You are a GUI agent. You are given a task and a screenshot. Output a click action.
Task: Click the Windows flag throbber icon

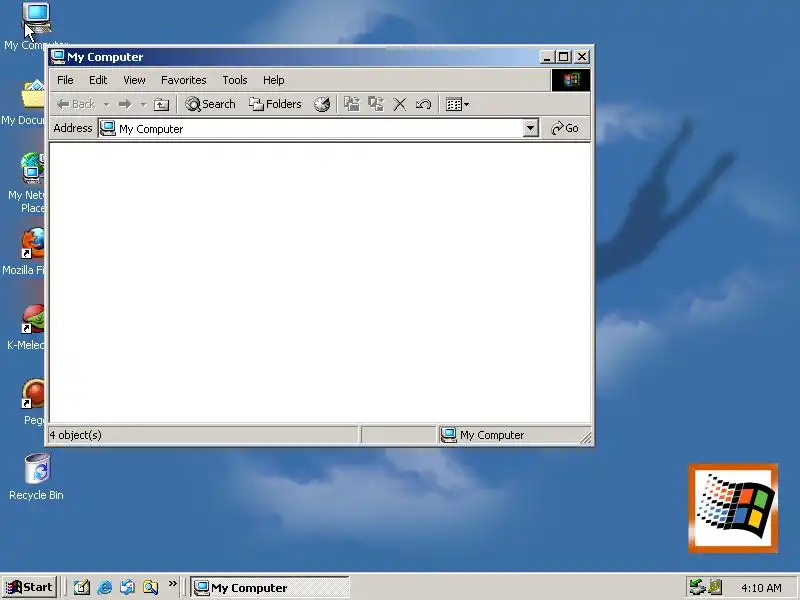pyautogui.click(x=571, y=80)
